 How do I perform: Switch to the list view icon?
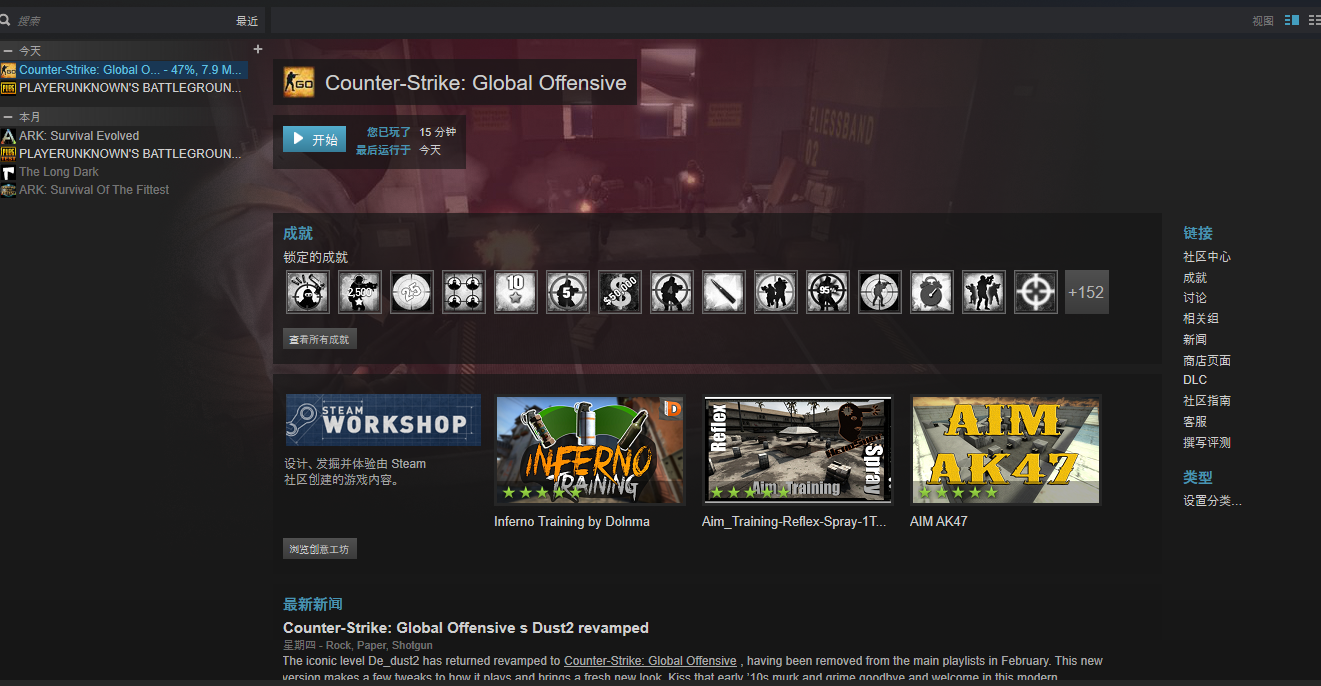coord(1314,20)
